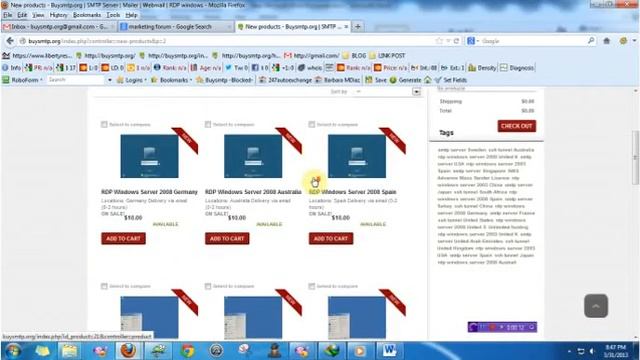Open RDP Windows Server 2008 Spain link
Image resolution: width=640 pixels, height=360 pixels.
point(353,192)
